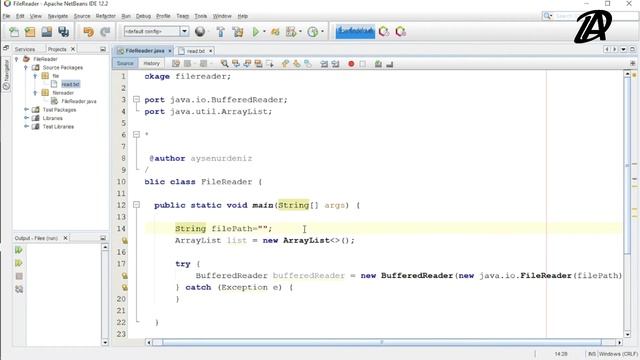Click the editor horizontal scrollbar

click(382, 342)
